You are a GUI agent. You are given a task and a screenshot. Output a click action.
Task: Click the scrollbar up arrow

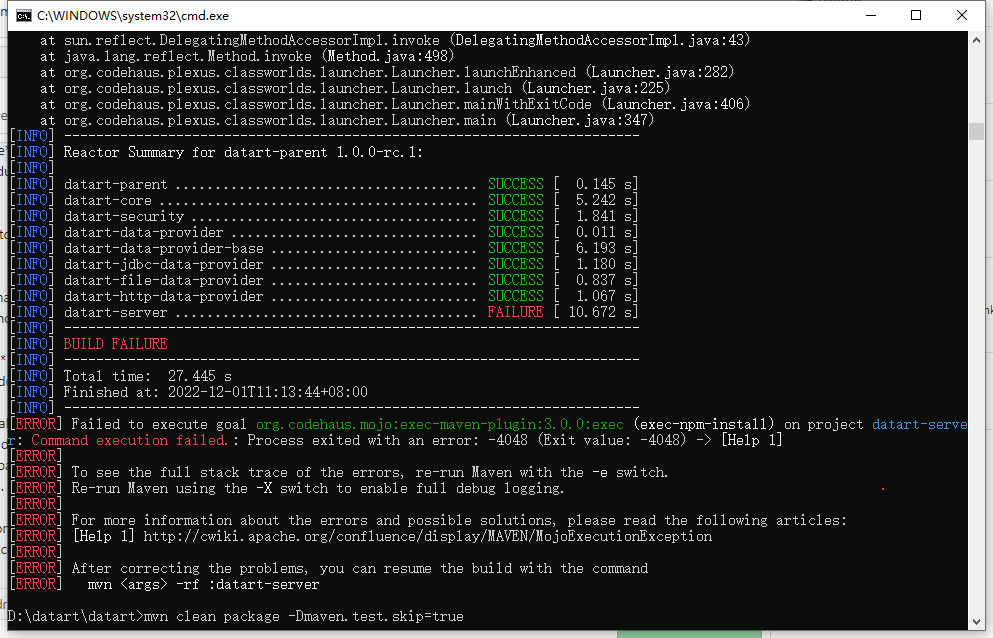coord(978,40)
